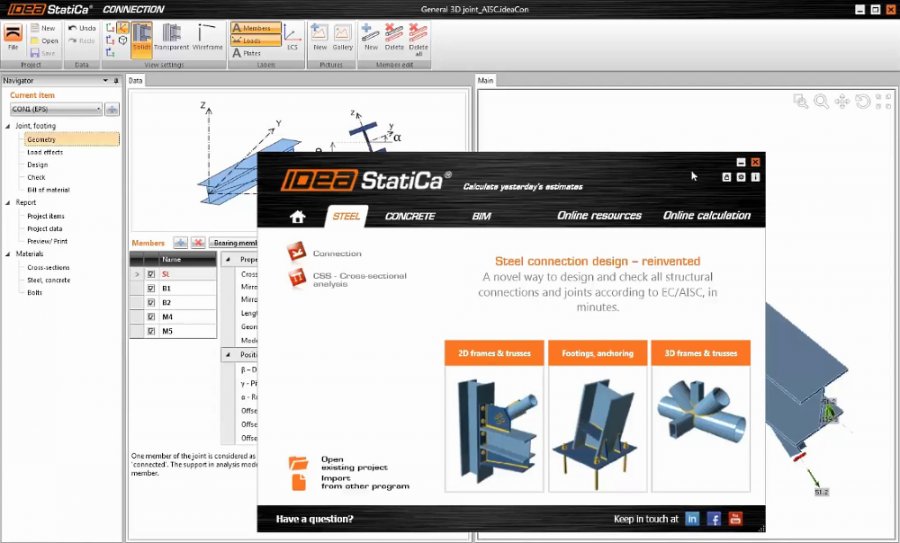Click the 3D cube view icon
The image size is (900, 543).
(123, 40)
